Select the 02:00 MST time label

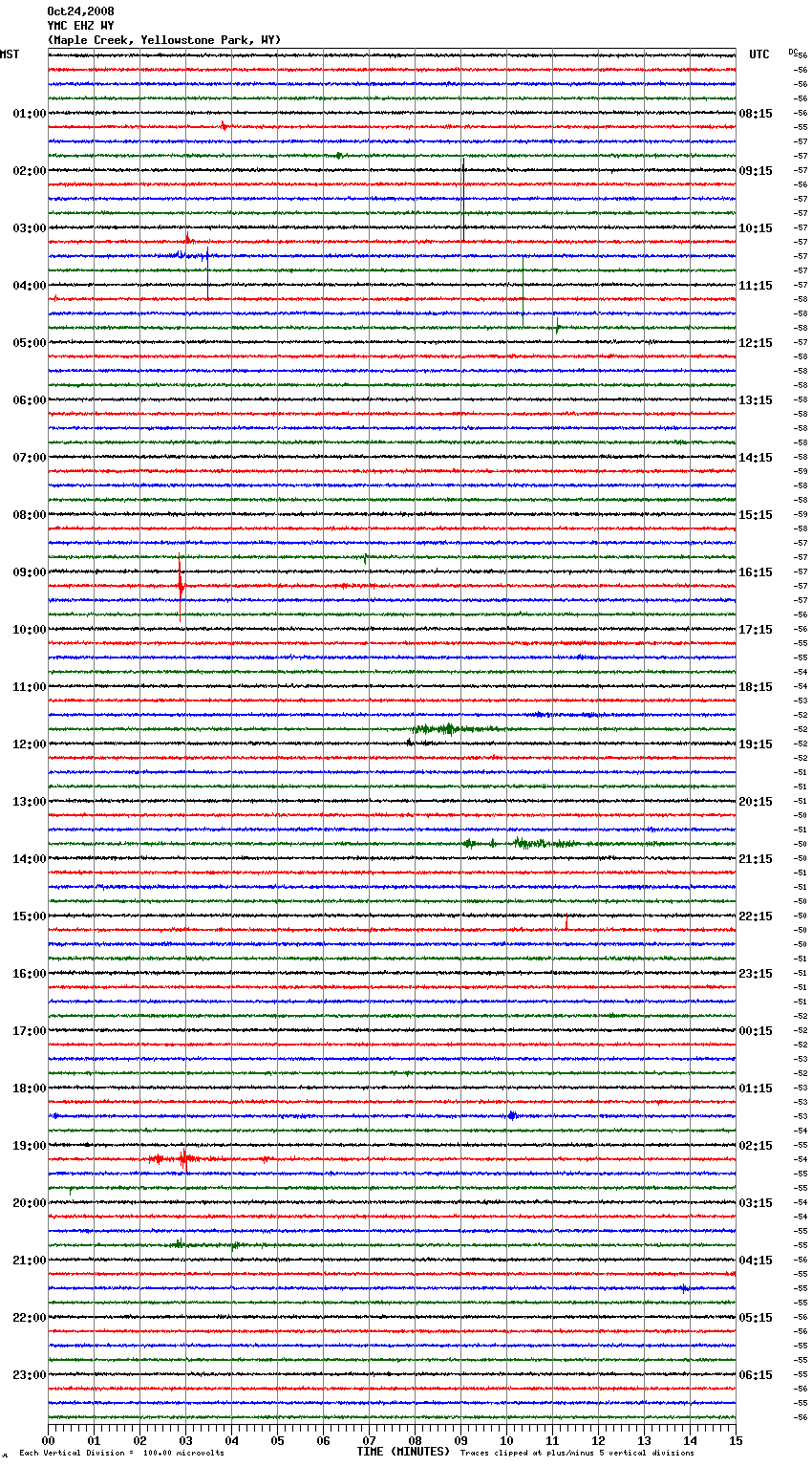[30, 171]
